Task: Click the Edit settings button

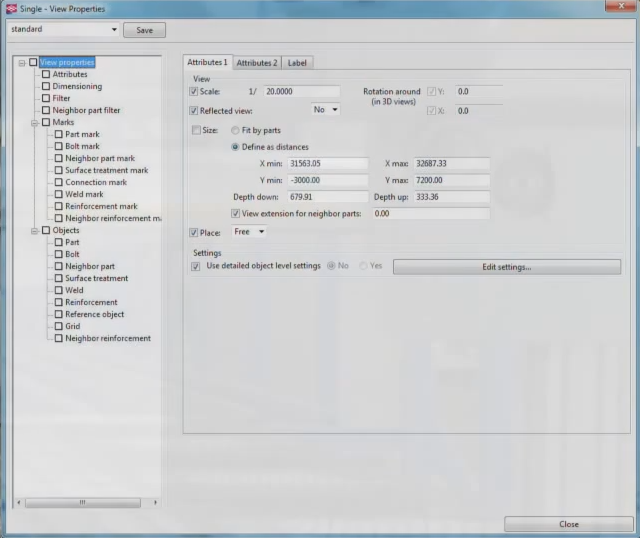Action: [x=506, y=267]
